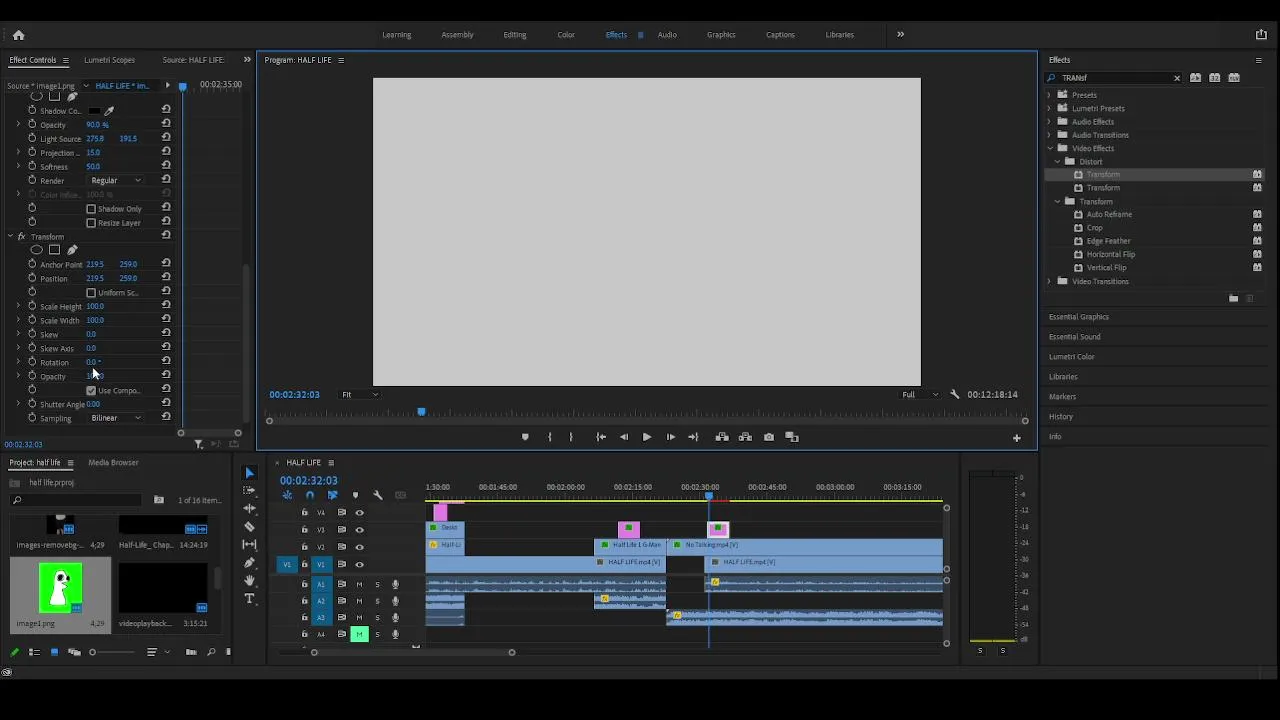
Task: Open the Audio workspace
Action: pos(667,35)
